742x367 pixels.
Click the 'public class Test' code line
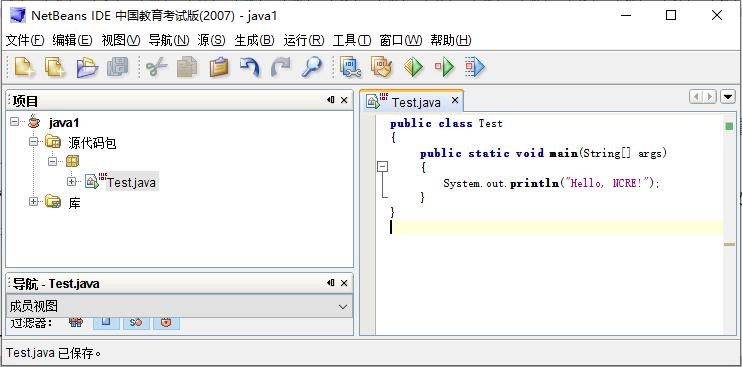(446, 124)
